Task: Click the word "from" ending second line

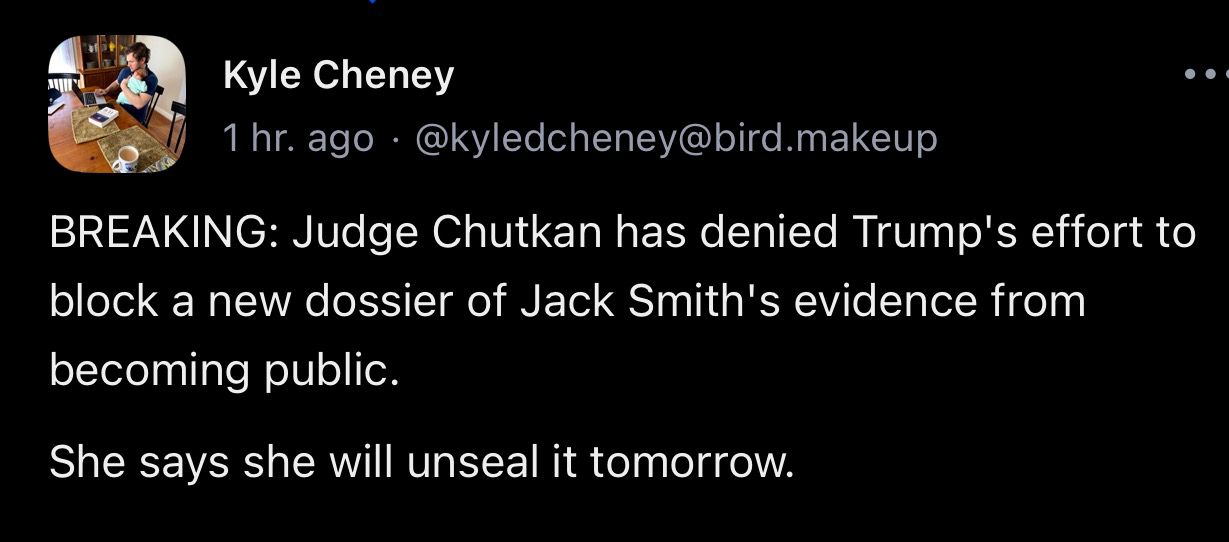Action: [1039, 301]
